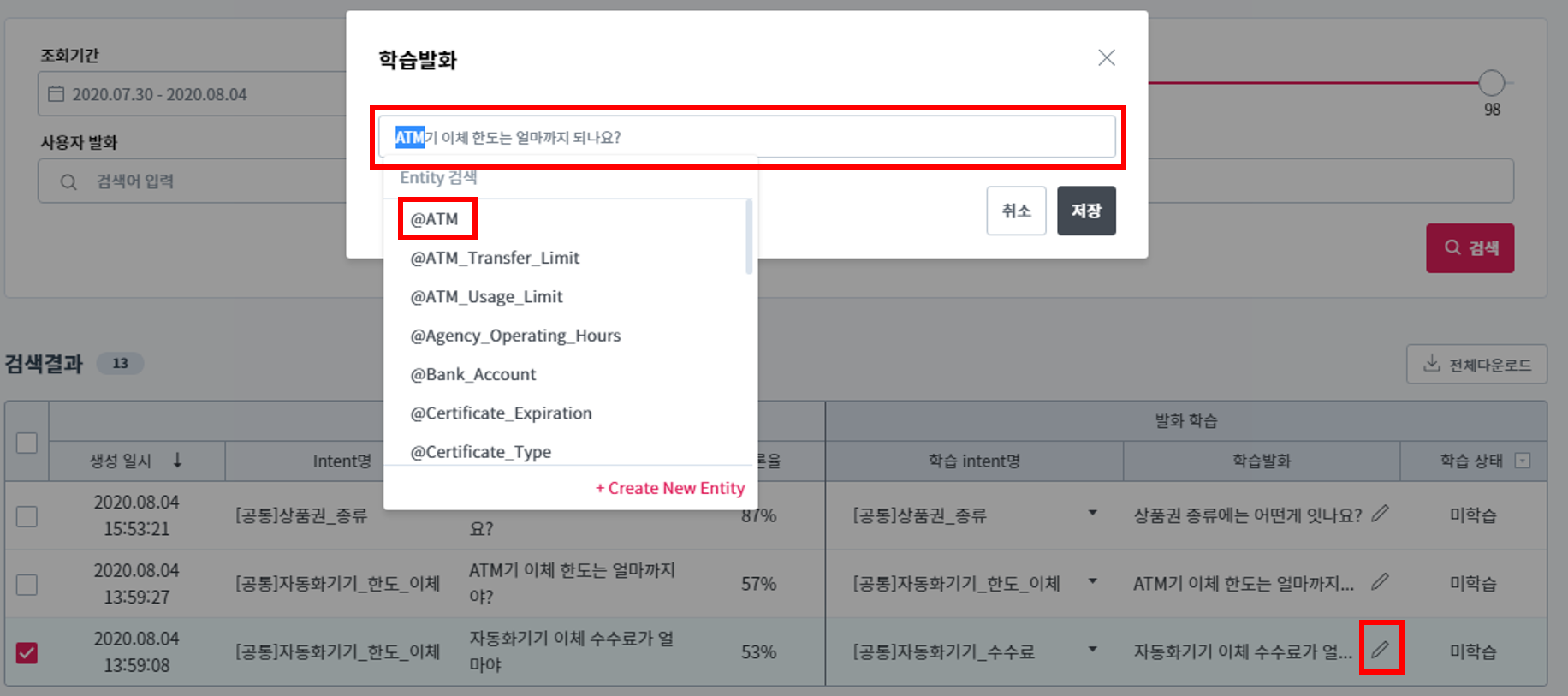Select @ATM entity from the list

click(435, 219)
